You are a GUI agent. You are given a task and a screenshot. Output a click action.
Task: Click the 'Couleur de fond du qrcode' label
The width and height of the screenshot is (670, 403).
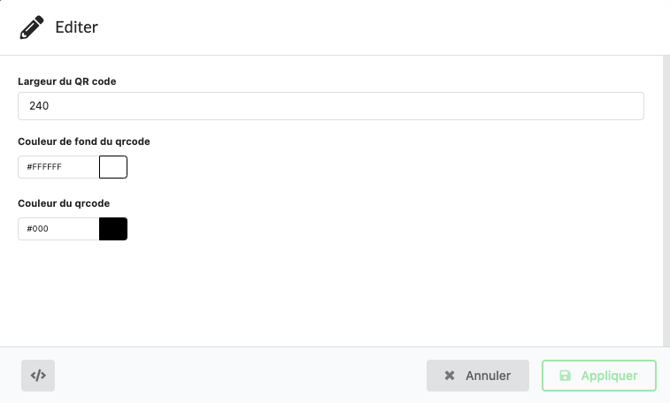coord(84,142)
